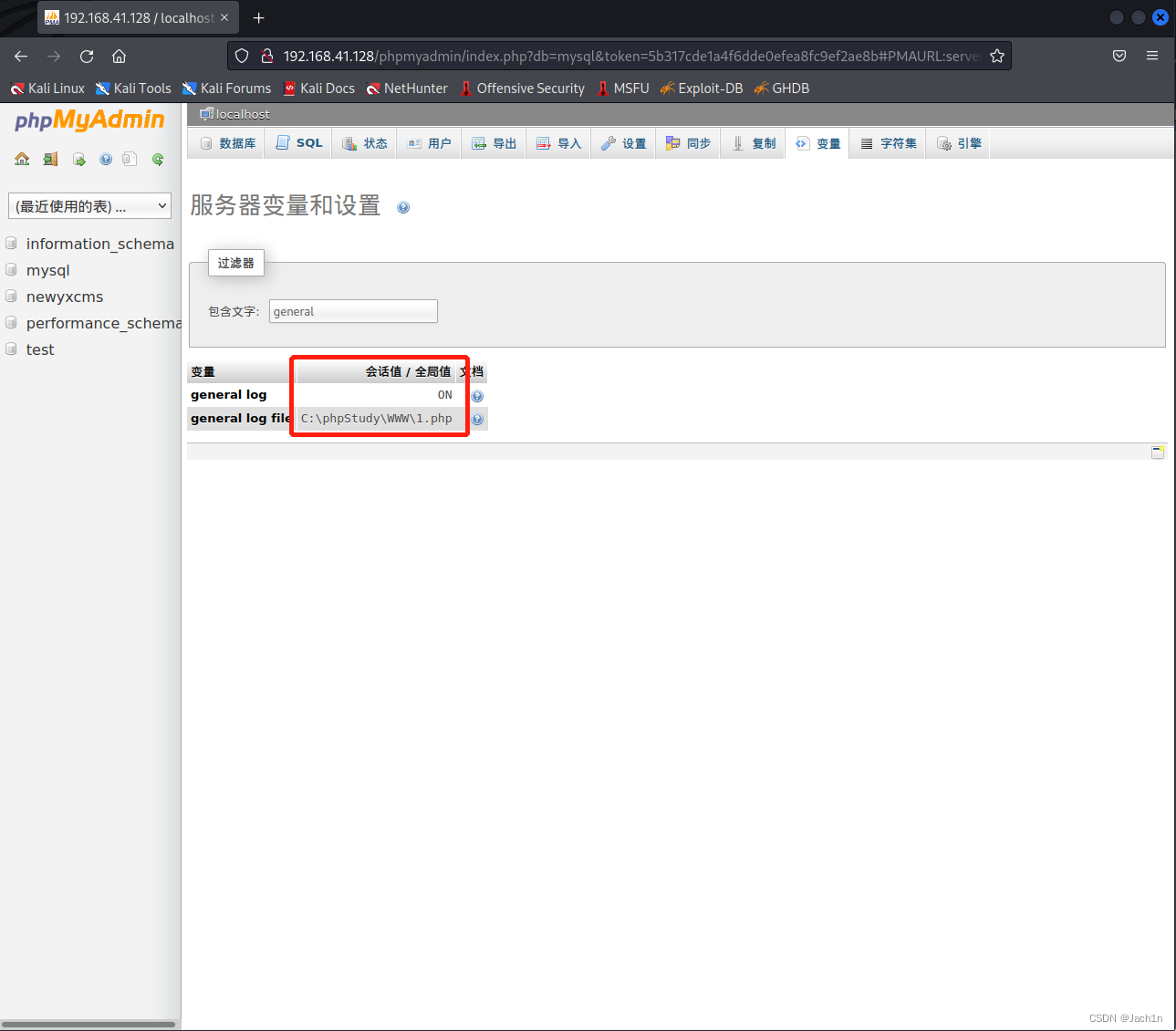1176x1031 pixels.
Task: Click the 会话值 / 全局值 column header
Action: (408, 371)
